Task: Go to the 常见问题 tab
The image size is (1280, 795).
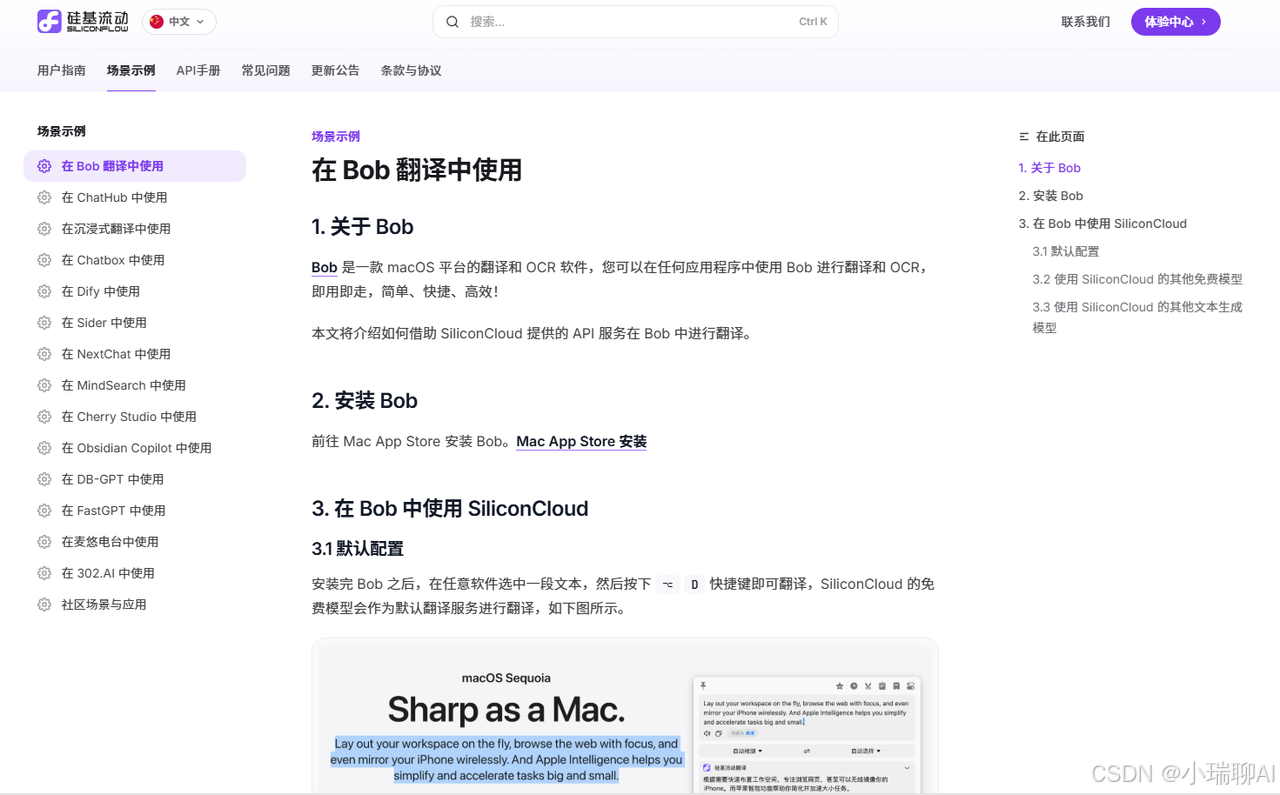Action: pyautogui.click(x=266, y=71)
